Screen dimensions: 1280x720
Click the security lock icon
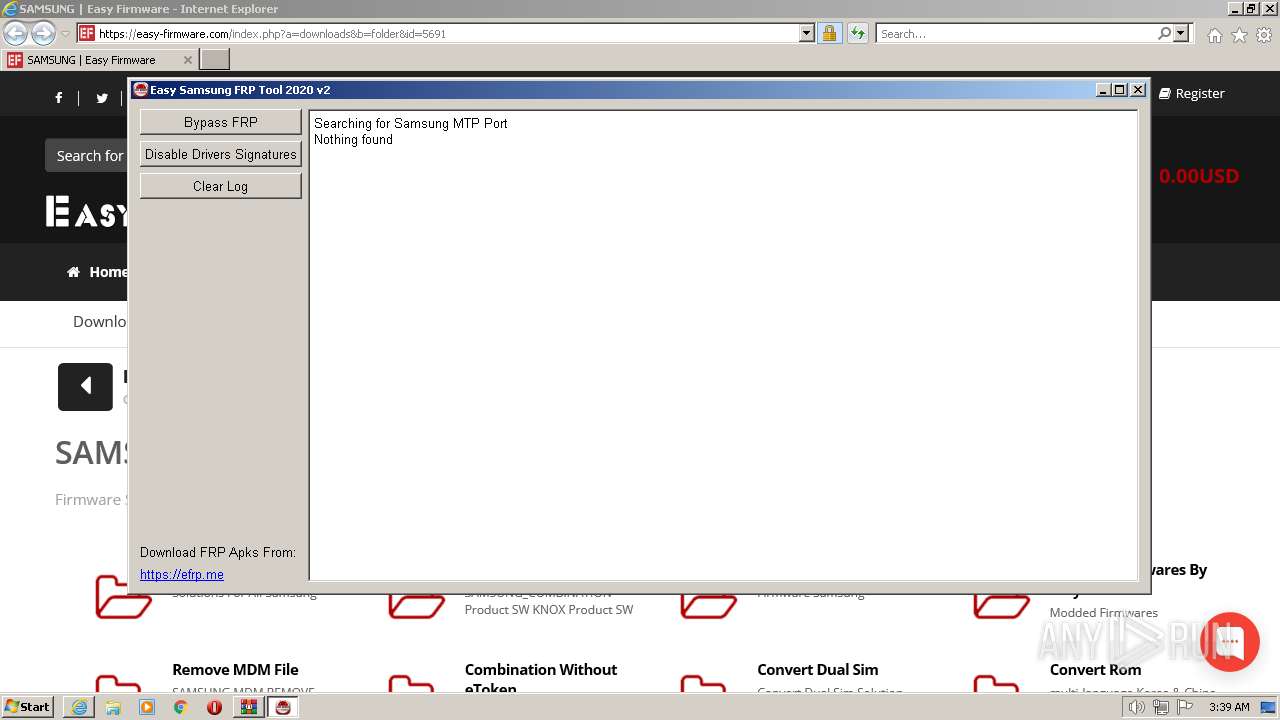829,33
